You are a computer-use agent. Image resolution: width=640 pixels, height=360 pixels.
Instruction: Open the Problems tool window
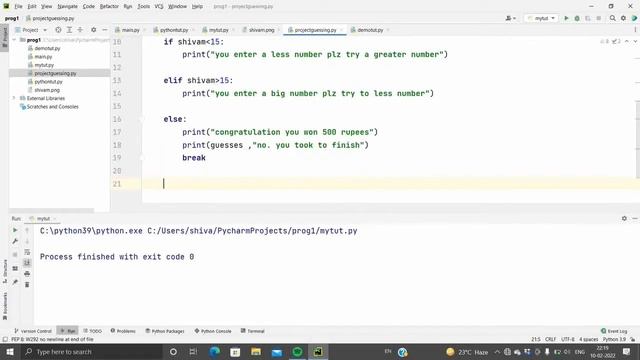(123, 331)
